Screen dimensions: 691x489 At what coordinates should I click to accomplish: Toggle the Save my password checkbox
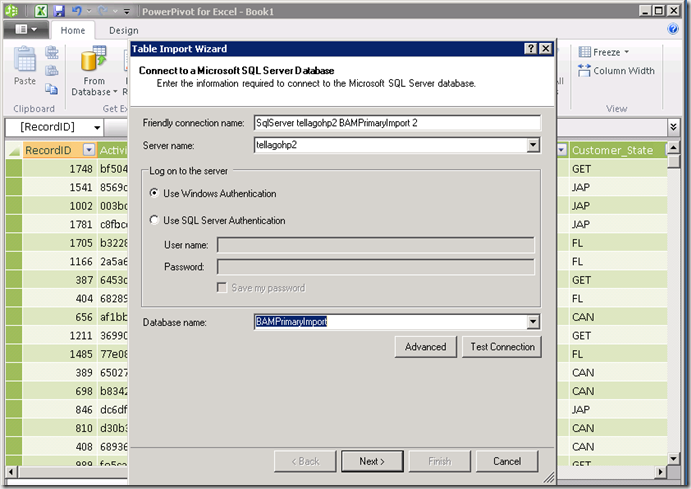222,288
